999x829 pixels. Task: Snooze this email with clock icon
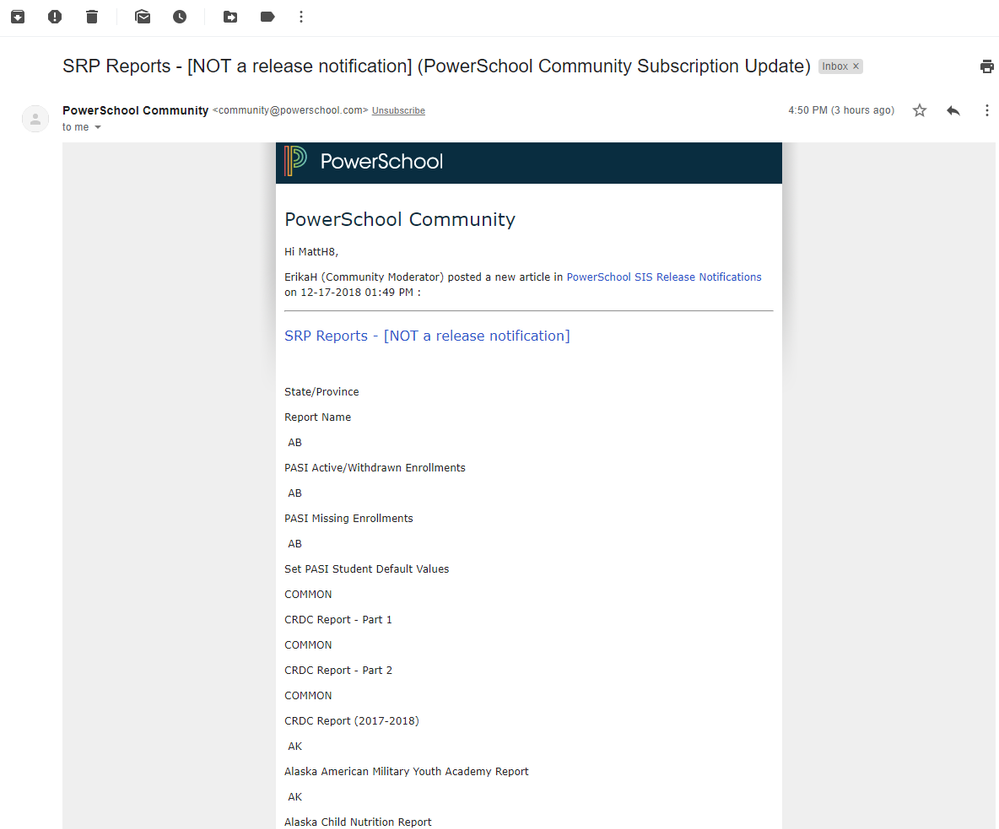coord(180,17)
